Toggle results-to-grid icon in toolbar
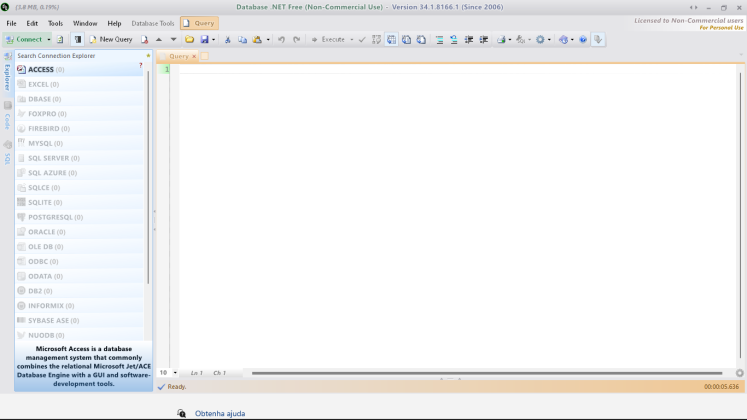 pos(391,40)
